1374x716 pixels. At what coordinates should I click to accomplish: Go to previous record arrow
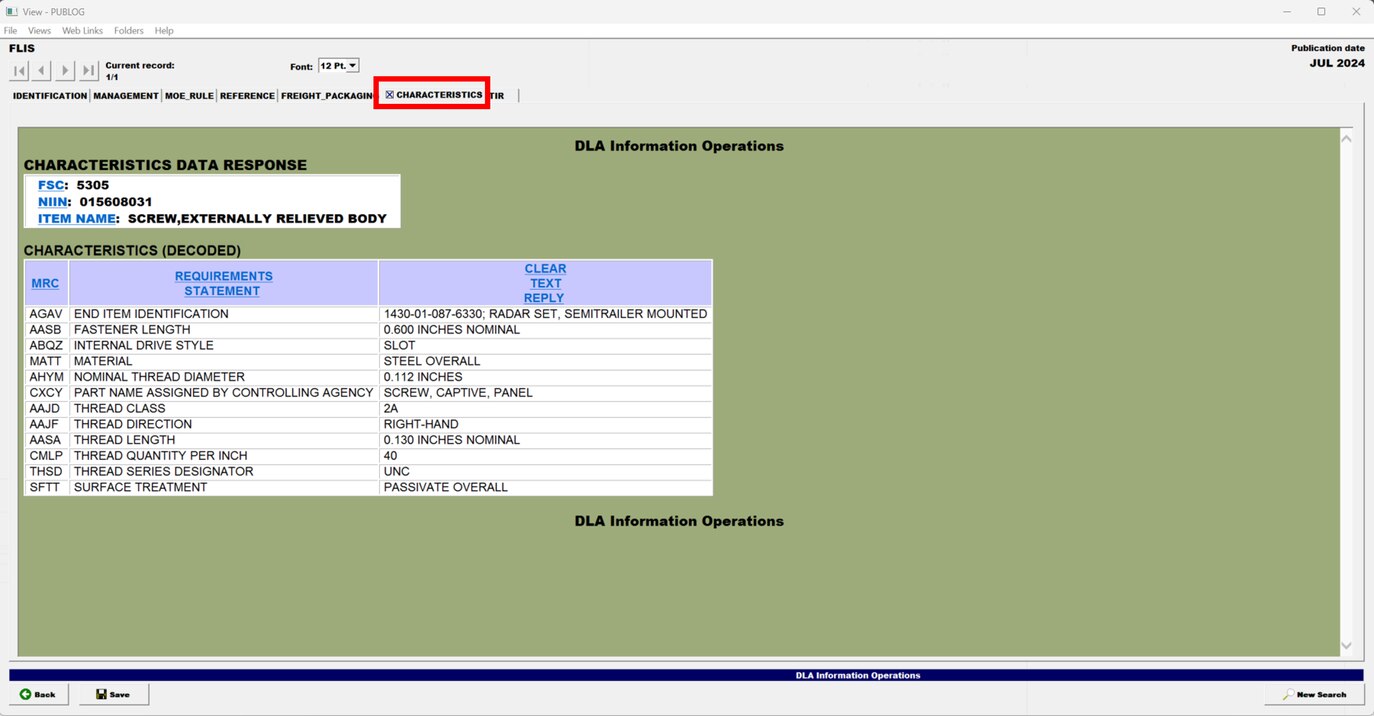(42, 70)
